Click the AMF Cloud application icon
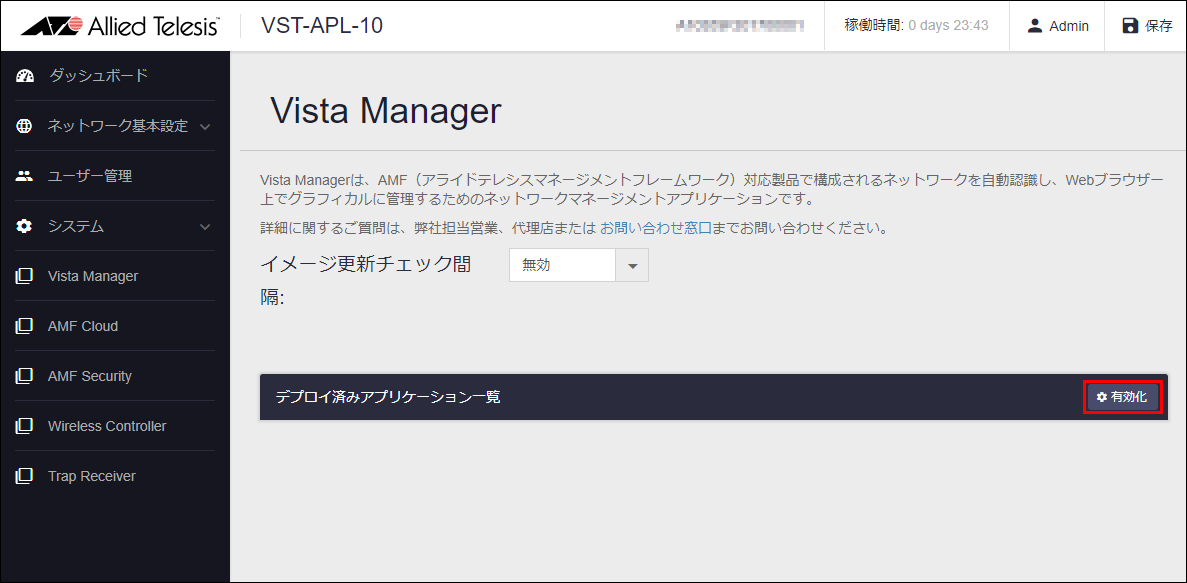Image resolution: width=1187 pixels, height=583 pixels. 24,326
